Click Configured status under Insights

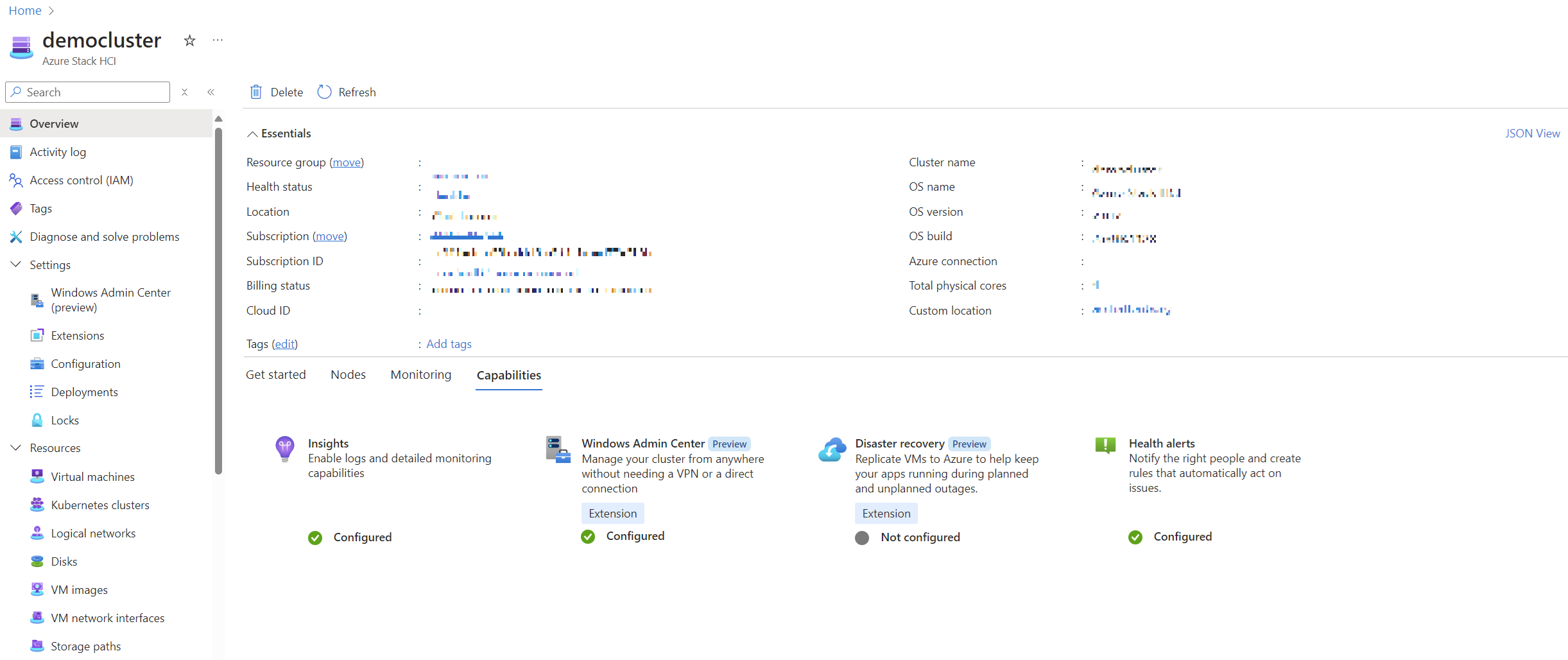(x=362, y=537)
